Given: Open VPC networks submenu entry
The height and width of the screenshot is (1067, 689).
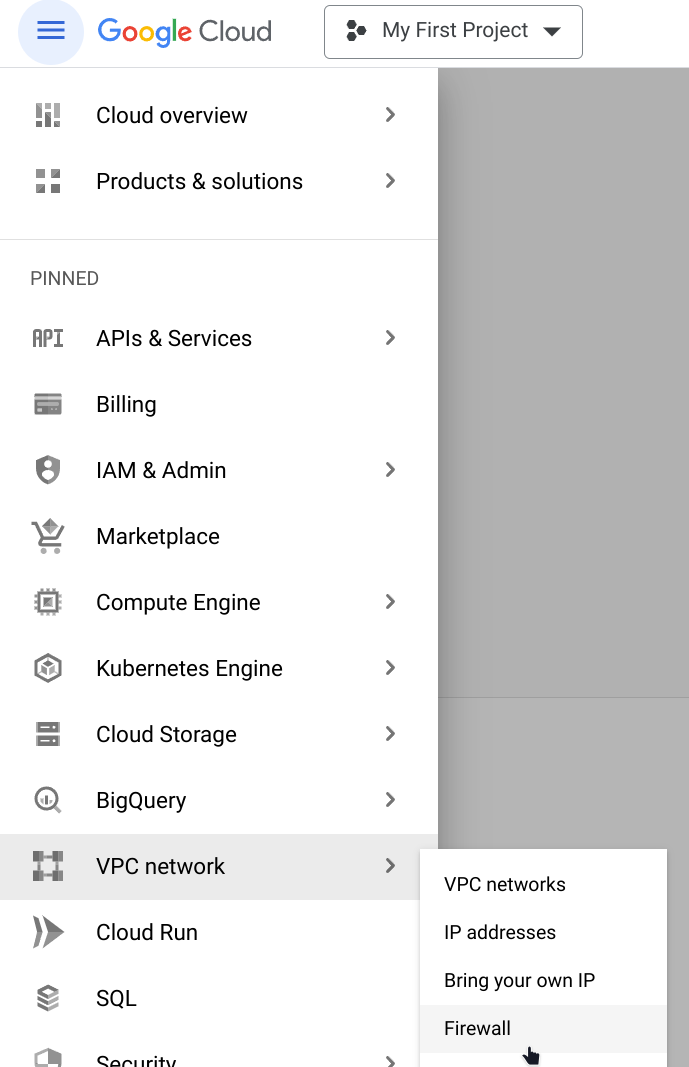Looking at the screenshot, I should 505,884.
